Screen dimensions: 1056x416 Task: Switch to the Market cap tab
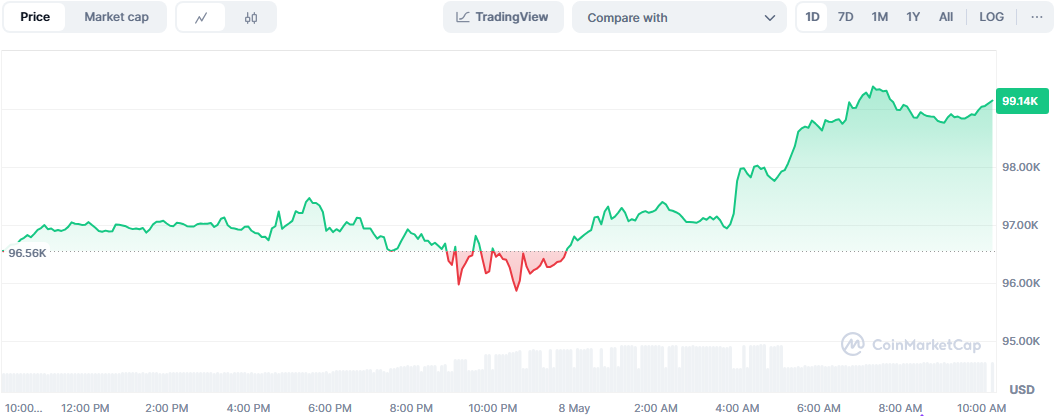click(116, 17)
